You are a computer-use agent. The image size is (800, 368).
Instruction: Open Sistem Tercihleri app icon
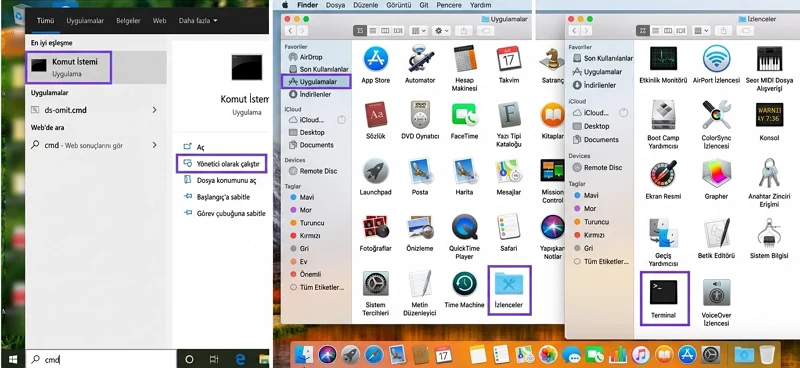pos(376,284)
